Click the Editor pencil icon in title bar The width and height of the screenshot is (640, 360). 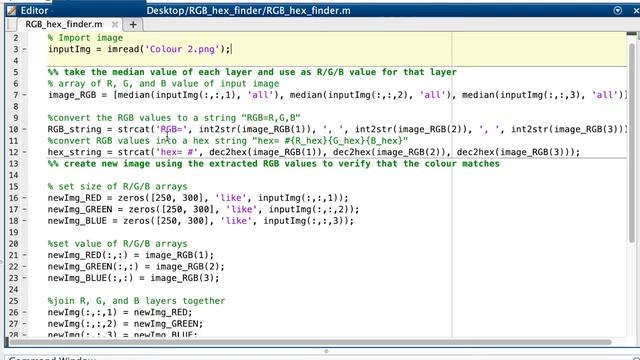12,11
